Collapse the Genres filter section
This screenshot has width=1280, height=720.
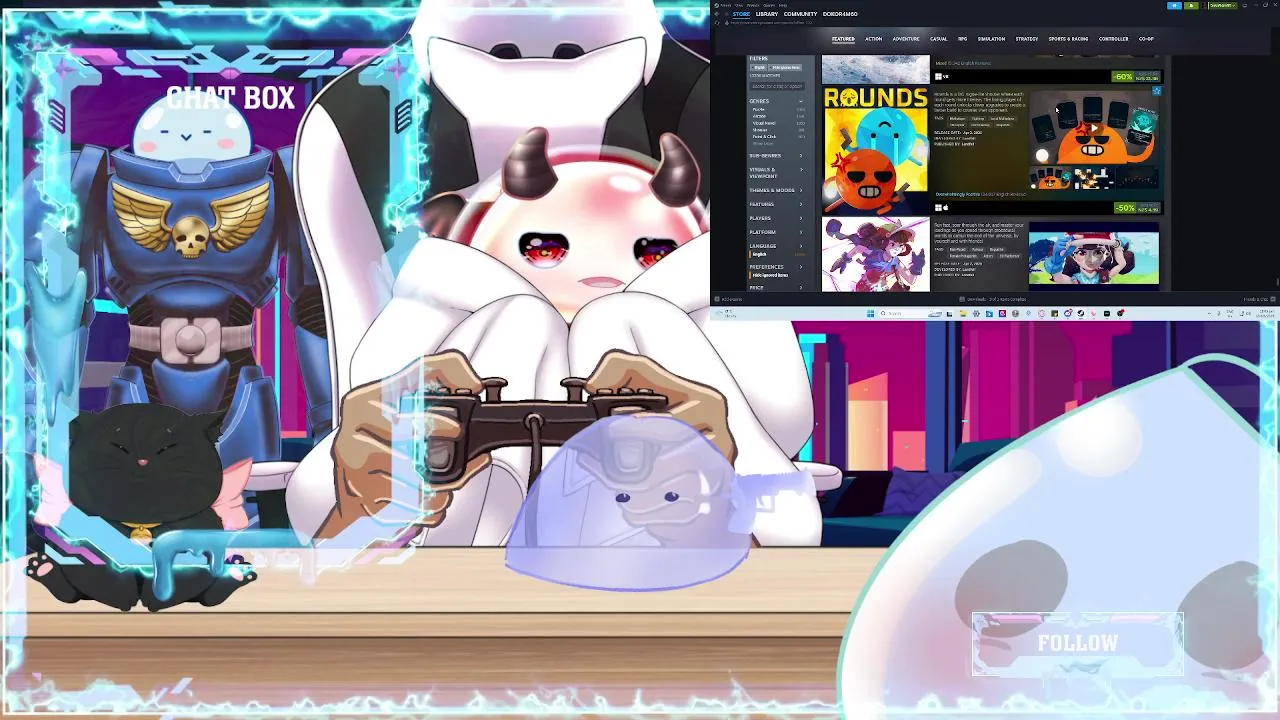777,101
